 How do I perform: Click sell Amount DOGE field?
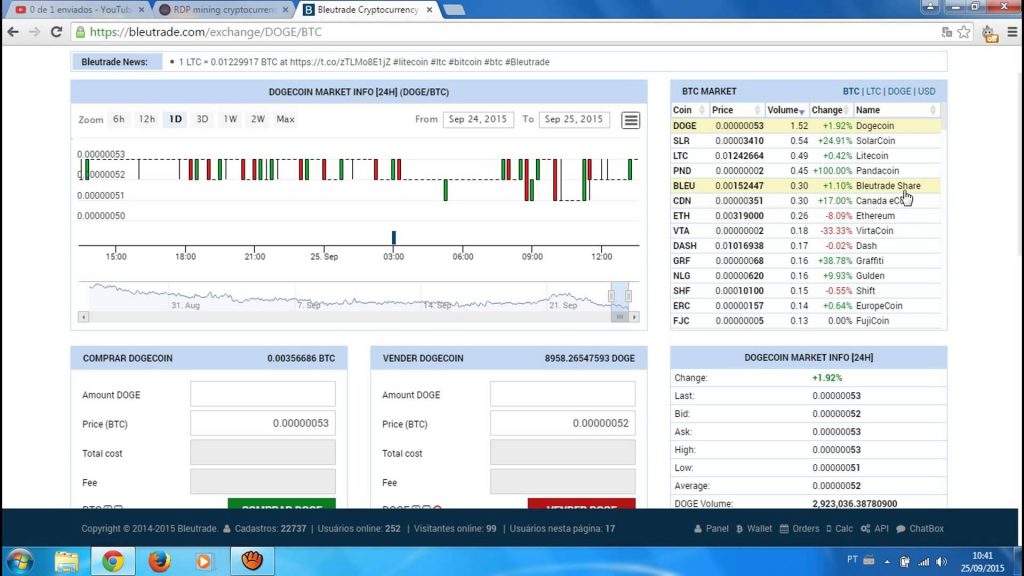tap(562, 394)
